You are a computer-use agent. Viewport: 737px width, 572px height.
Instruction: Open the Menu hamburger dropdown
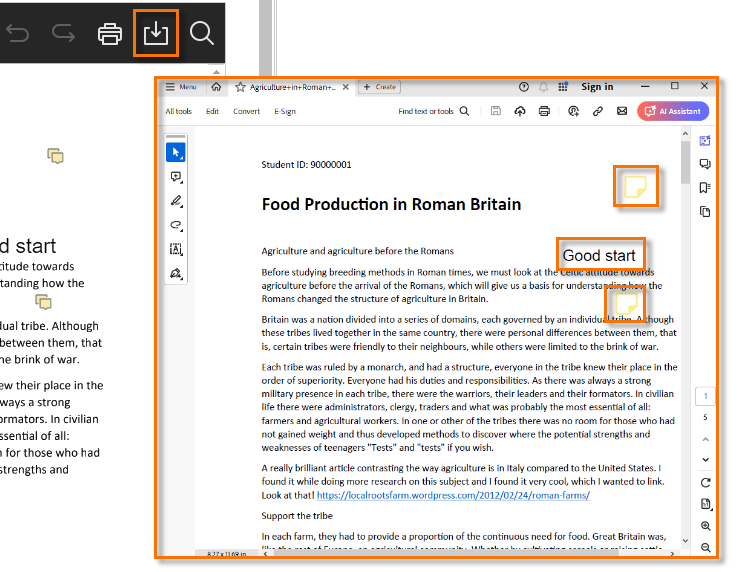[x=181, y=87]
